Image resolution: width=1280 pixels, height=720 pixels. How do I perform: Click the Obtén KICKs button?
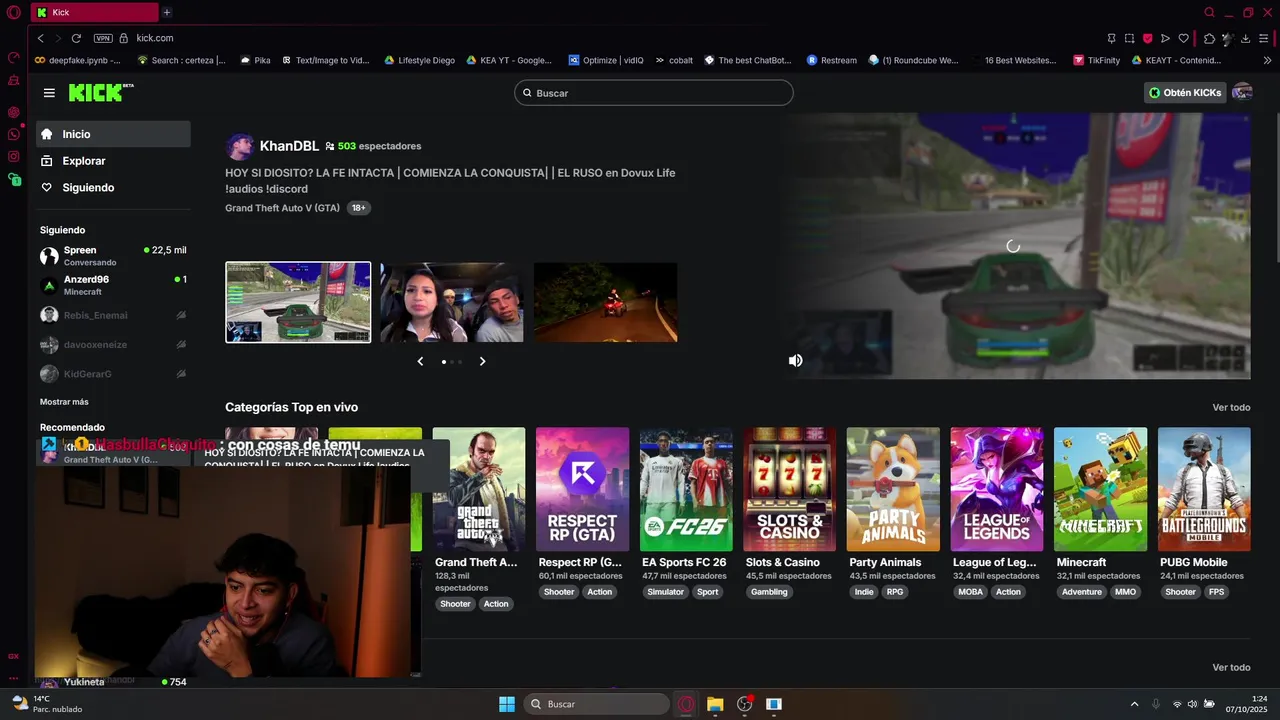pos(1185,92)
